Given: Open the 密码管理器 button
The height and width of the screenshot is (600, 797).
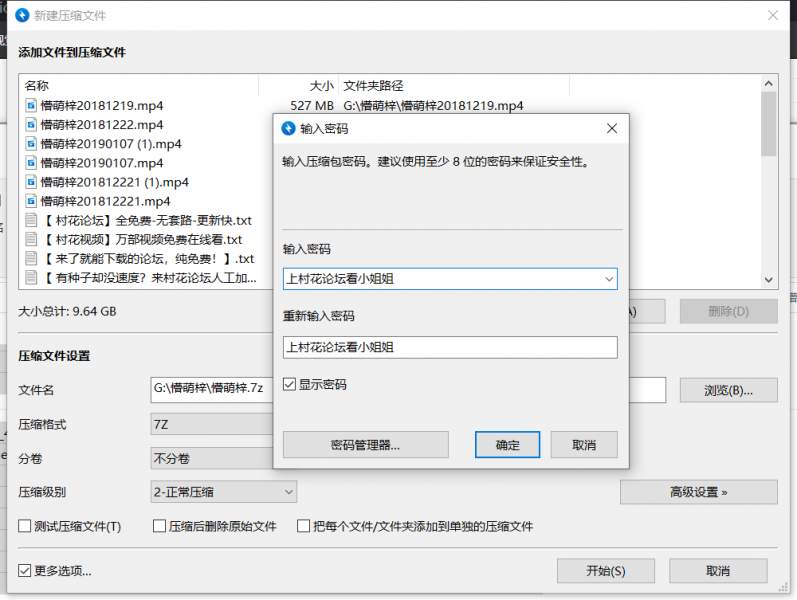Looking at the screenshot, I should coord(365,445).
